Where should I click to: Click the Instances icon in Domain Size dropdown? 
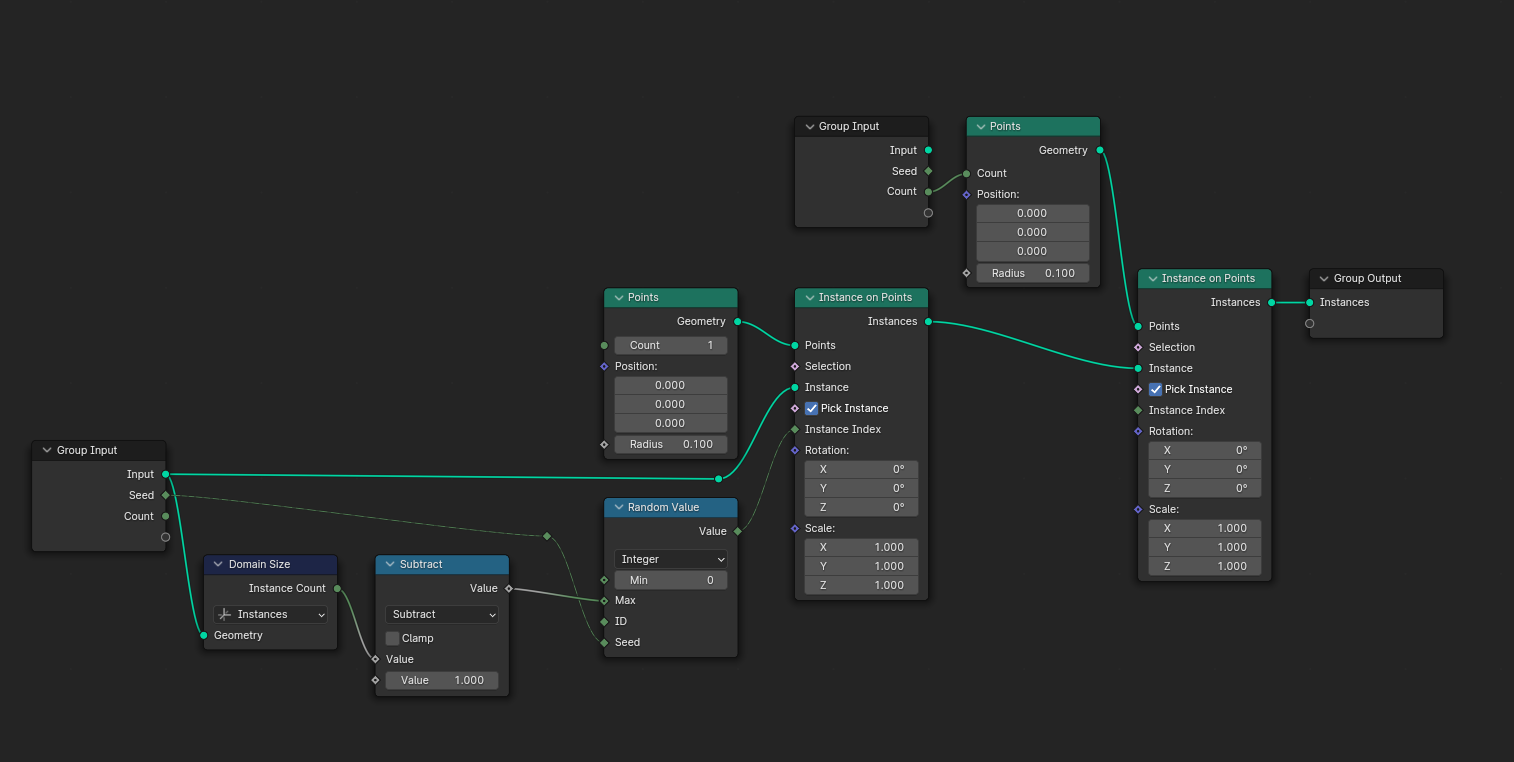pyautogui.click(x=225, y=614)
